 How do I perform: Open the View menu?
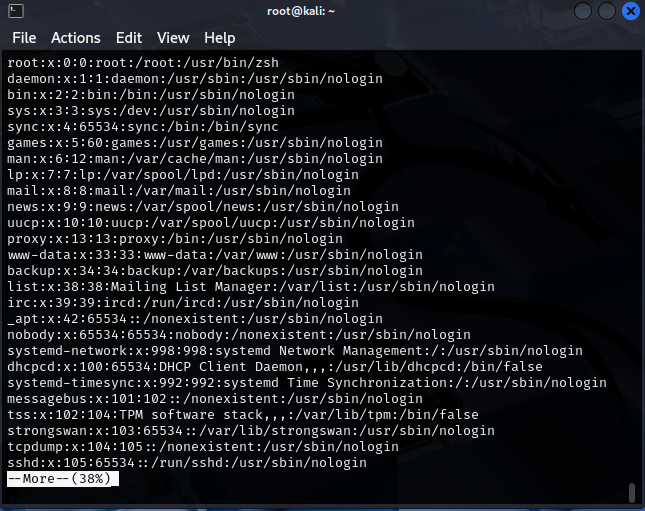click(x=173, y=38)
